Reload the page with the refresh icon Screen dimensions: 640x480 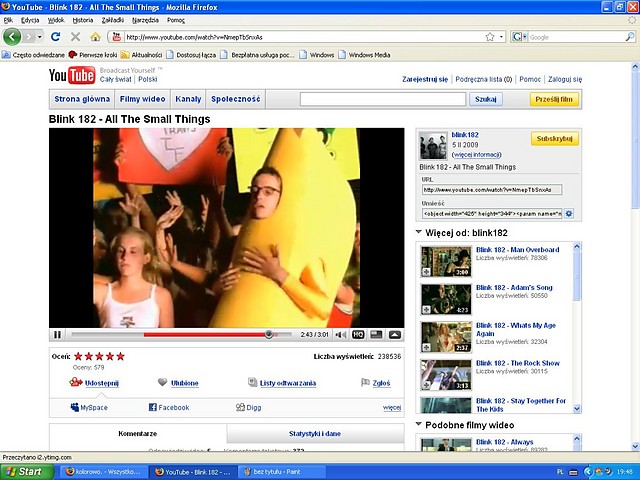click(56, 37)
